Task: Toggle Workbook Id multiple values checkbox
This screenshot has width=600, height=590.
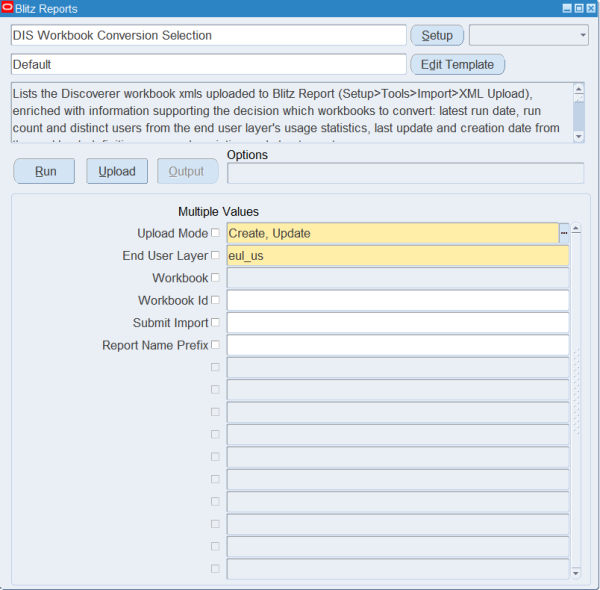Action: pos(215,300)
